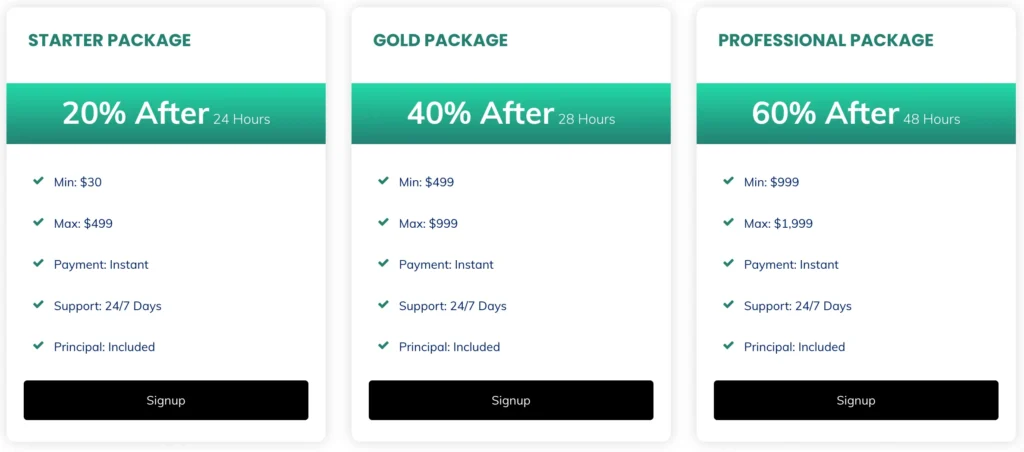Click checkmark next to Max: $999
The width and height of the screenshot is (1024, 452).
click(383, 222)
